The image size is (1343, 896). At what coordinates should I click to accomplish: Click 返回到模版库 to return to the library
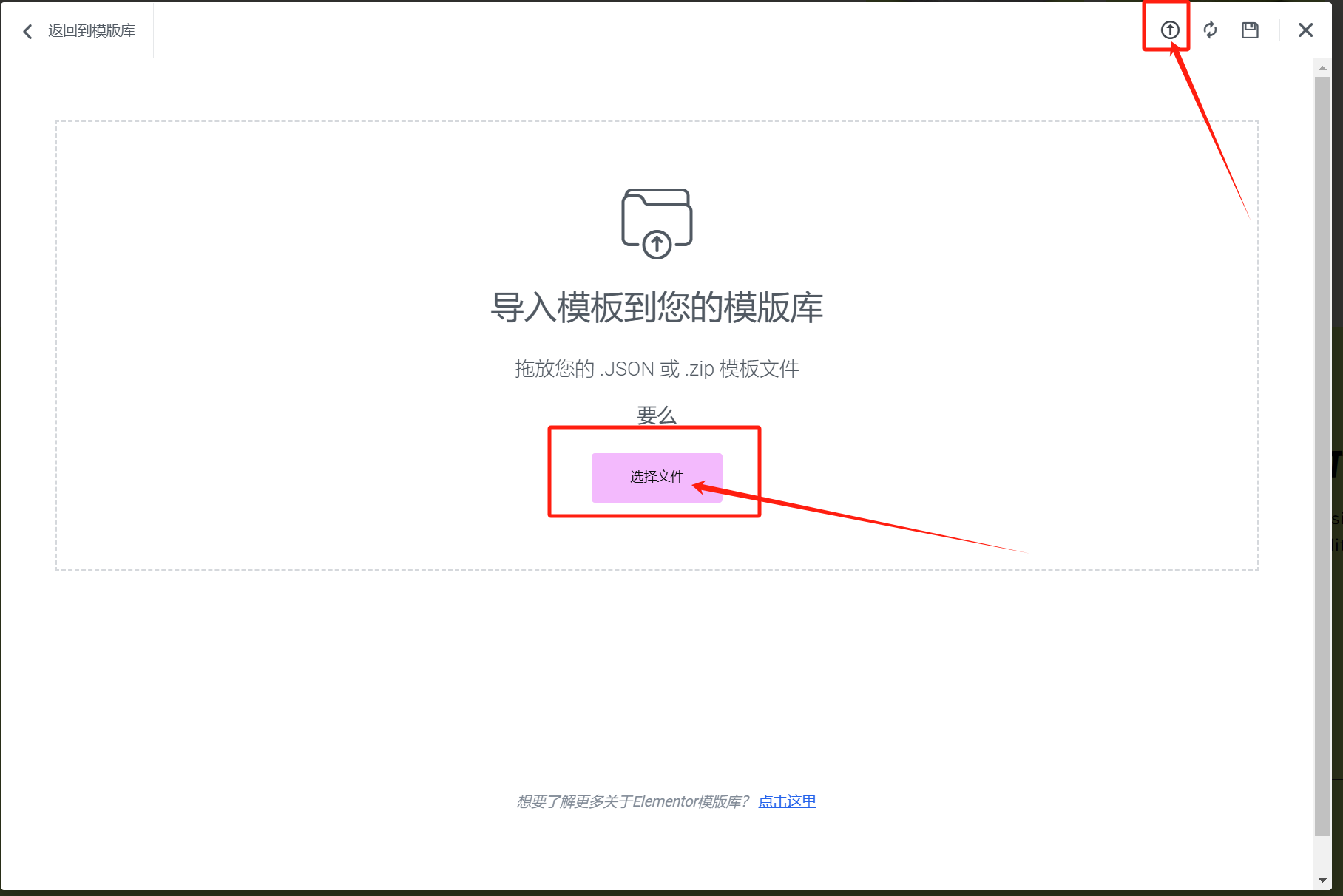pyautogui.click(x=90, y=30)
